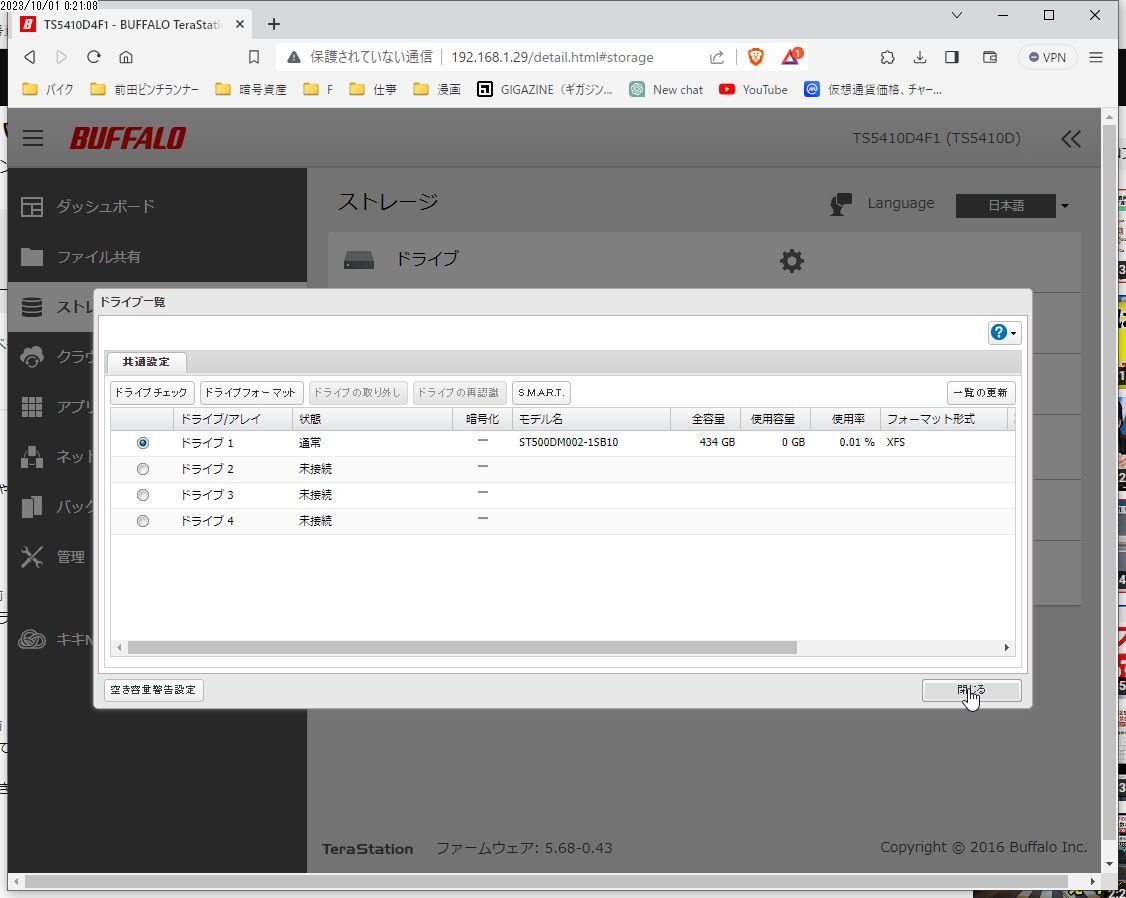1126x898 pixels.
Task: Click the 一覧の更新 refresh list button
Action: coord(981,393)
